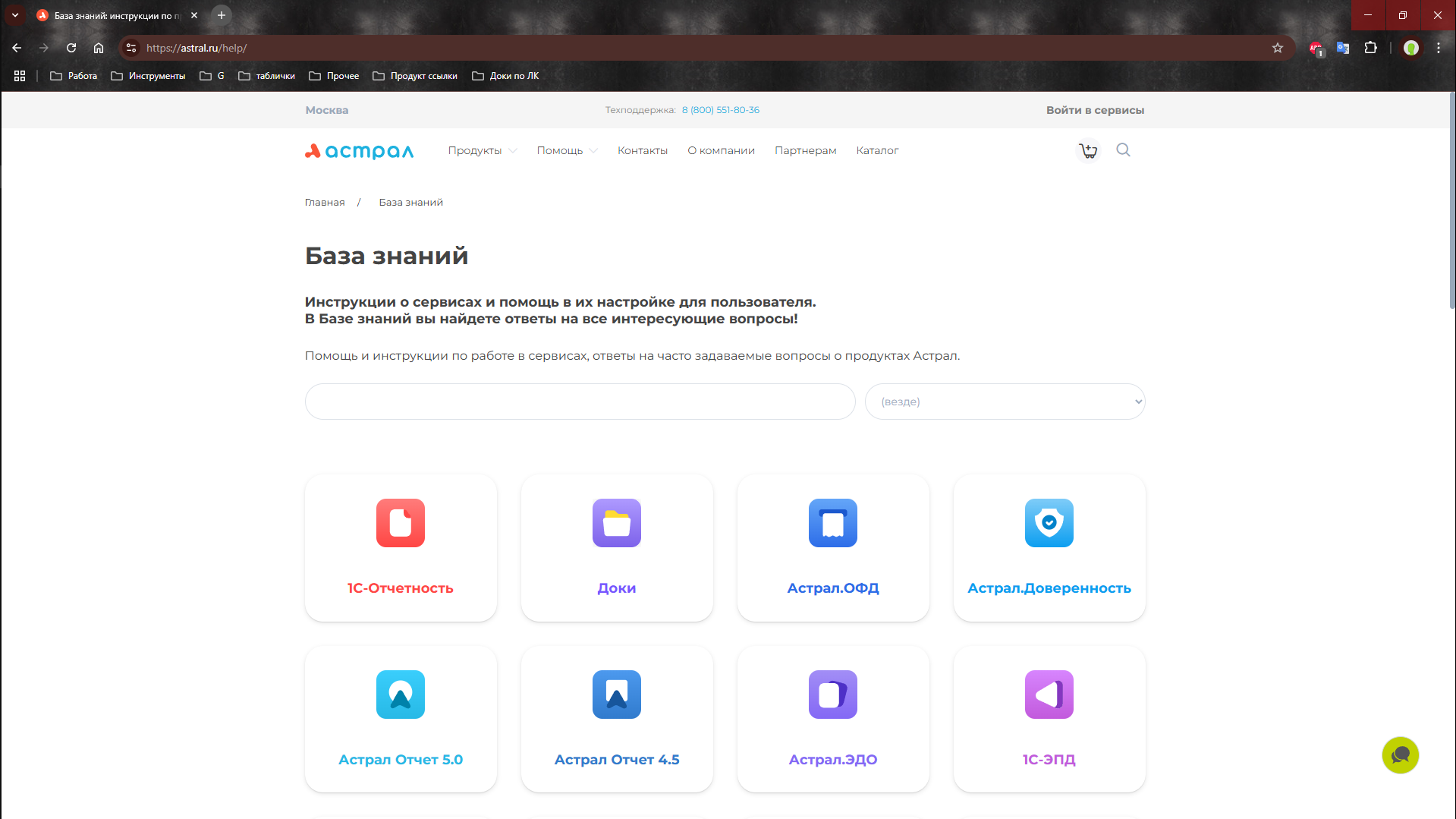Change the city Москва
The image size is (1456, 819).
point(327,110)
